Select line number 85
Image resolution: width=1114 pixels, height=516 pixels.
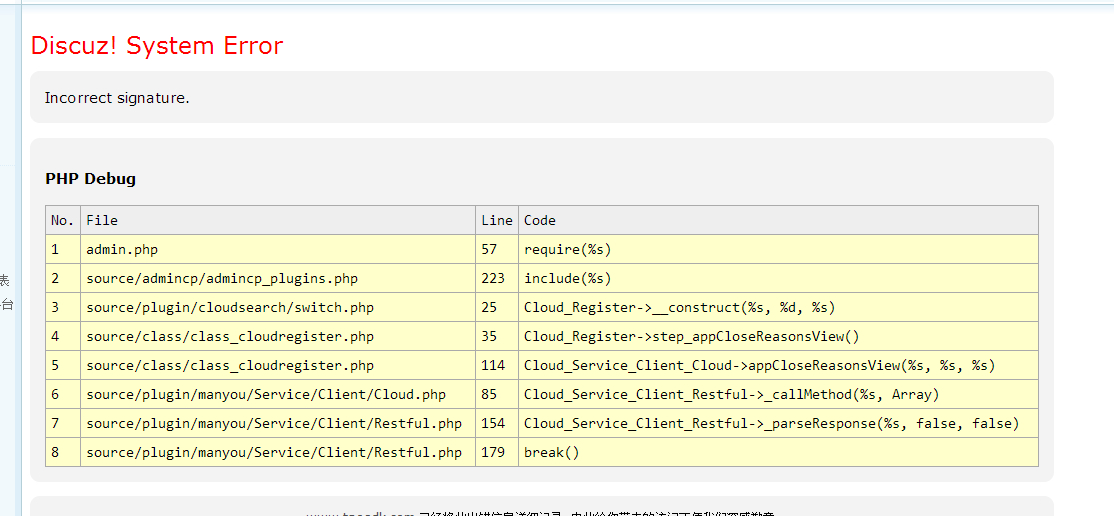[x=497, y=394]
